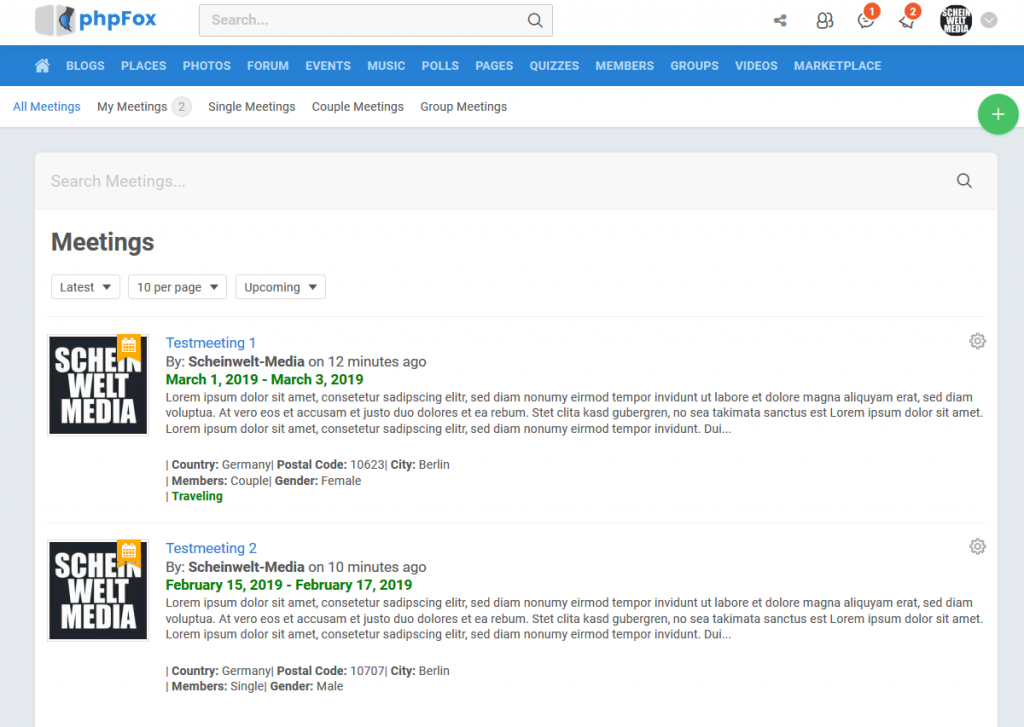Open friend requests icon in header

(824, 21)
